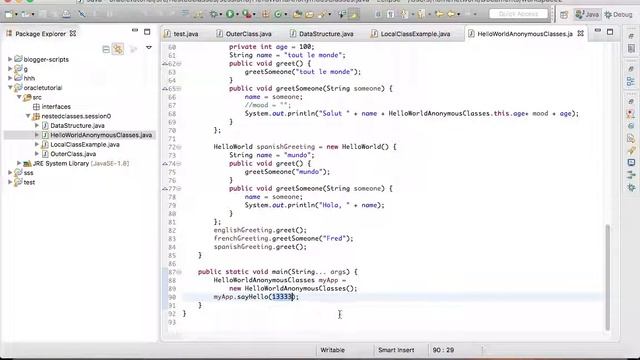
Task: Collapse the src folder
Action: (19, 97)
